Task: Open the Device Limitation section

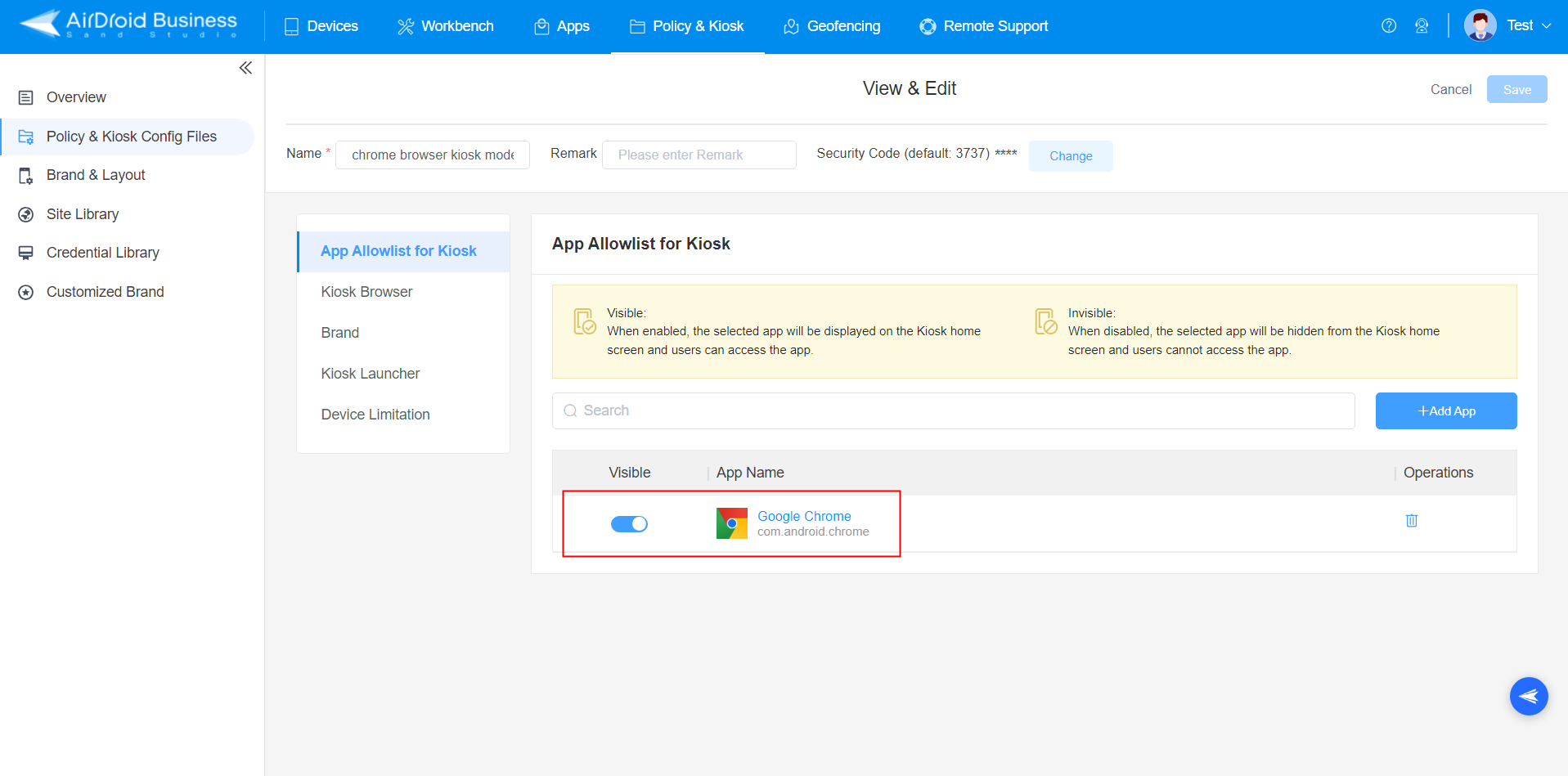Action: (x=375, y=414)
